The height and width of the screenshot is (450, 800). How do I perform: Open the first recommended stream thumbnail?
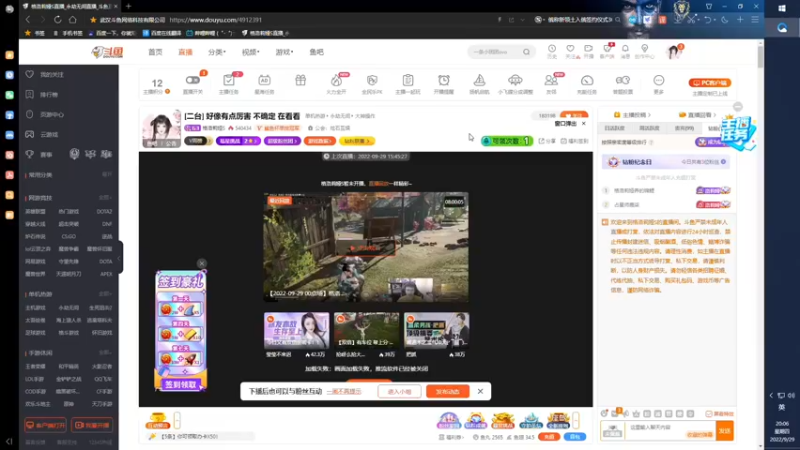(296, 330)
